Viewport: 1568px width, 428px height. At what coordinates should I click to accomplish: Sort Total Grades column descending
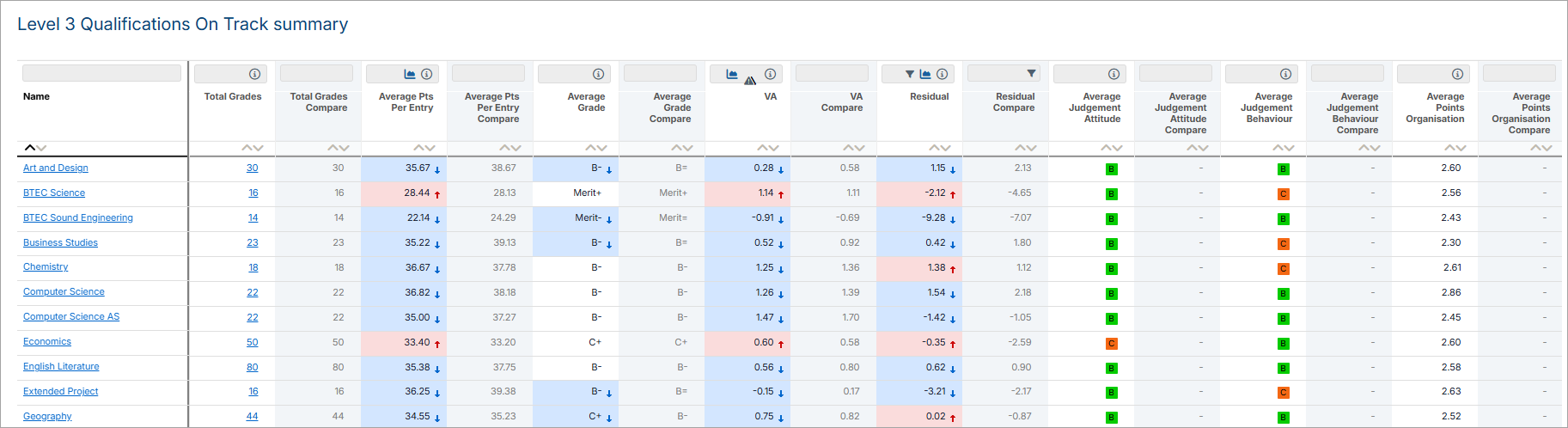pyautogui.click(x=258, y=148)
